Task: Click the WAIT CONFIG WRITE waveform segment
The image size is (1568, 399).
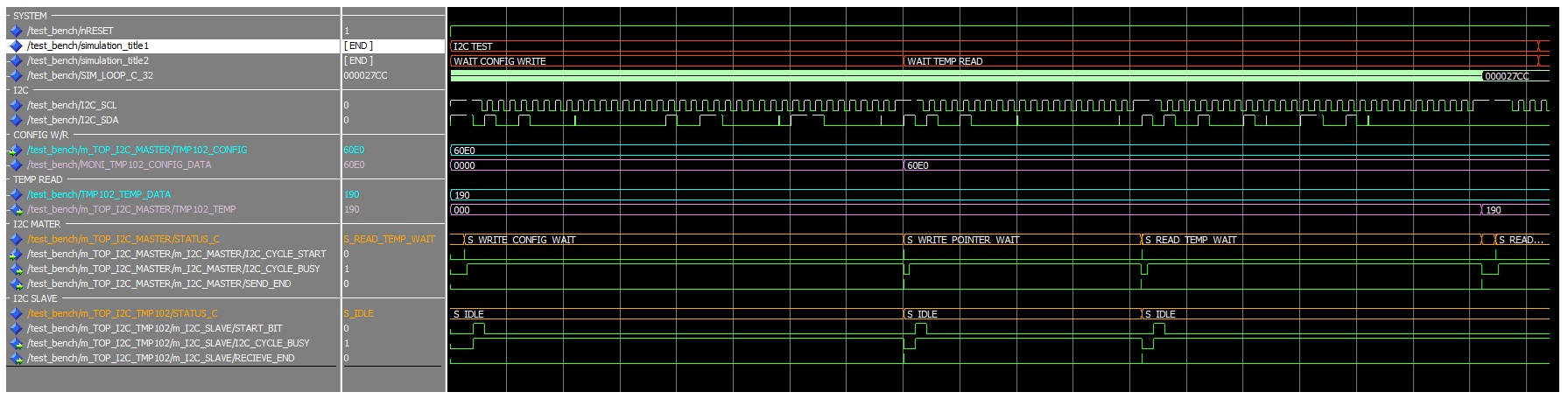Action: tap(499, 61)
